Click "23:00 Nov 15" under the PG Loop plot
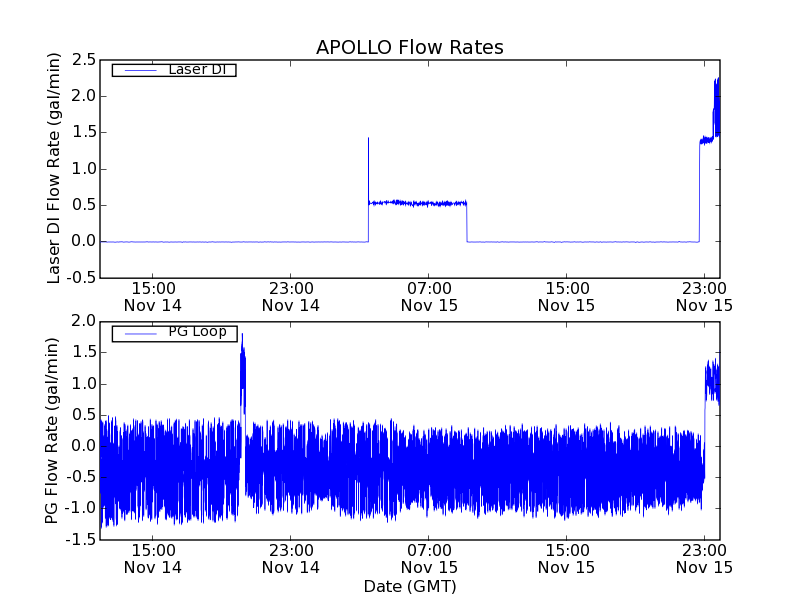Screen dimensions: 800x600 pyautogui.click(x=705, y=559)
